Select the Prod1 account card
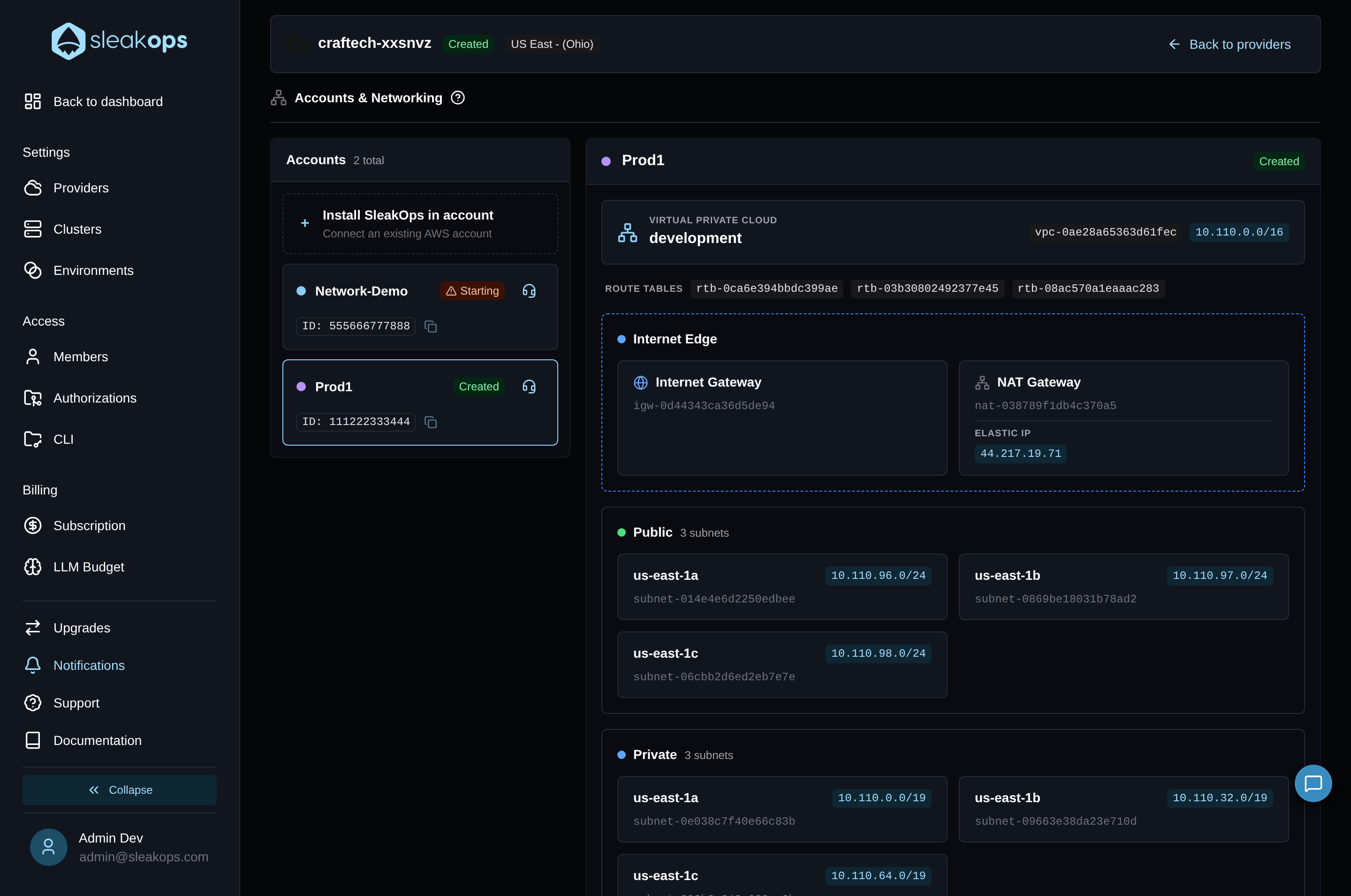The width and height of the screenshot is (1351, 896). pyautogui.click(x=420, y=402)
